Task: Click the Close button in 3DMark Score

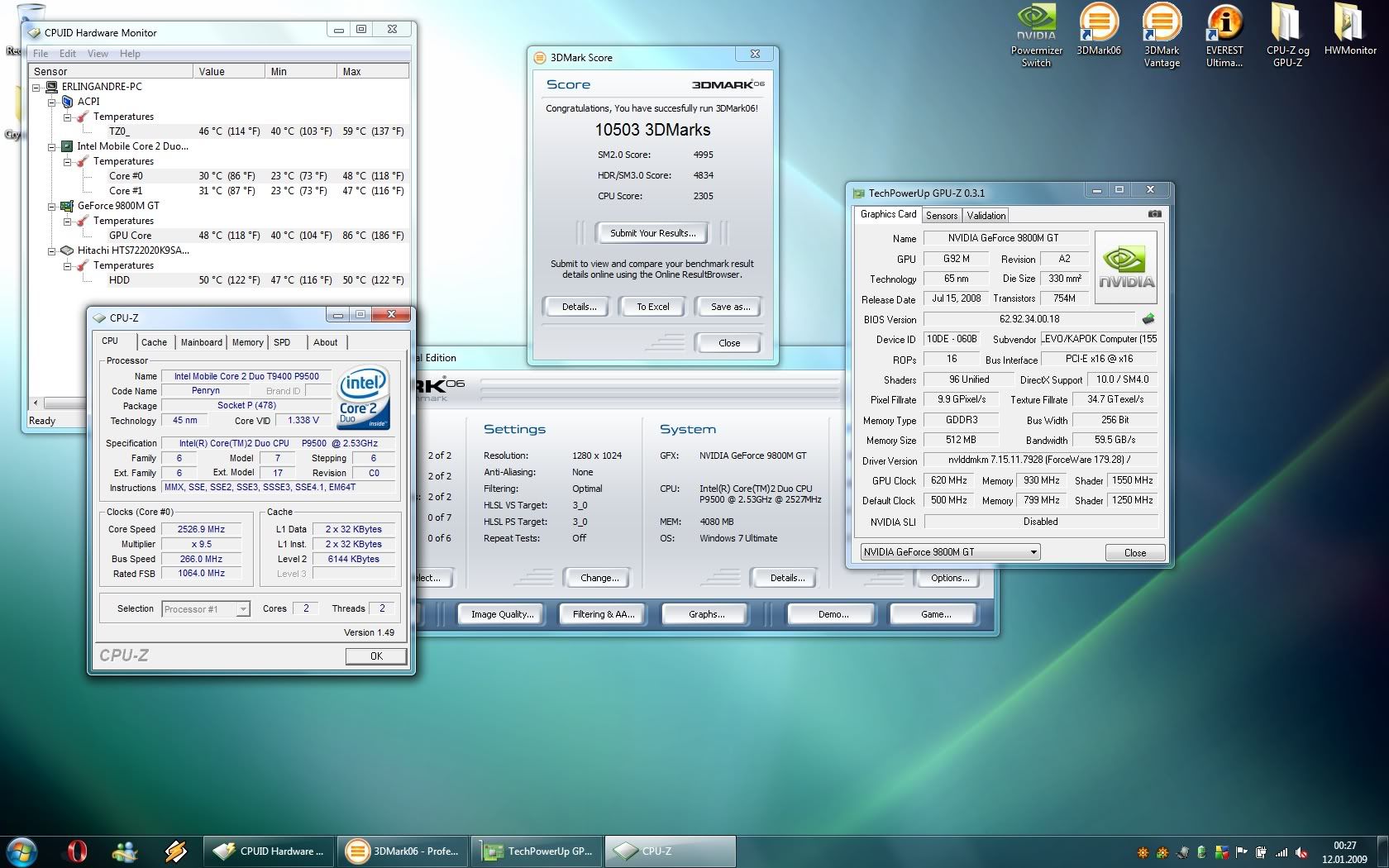Action: click(x=729, y=343)
